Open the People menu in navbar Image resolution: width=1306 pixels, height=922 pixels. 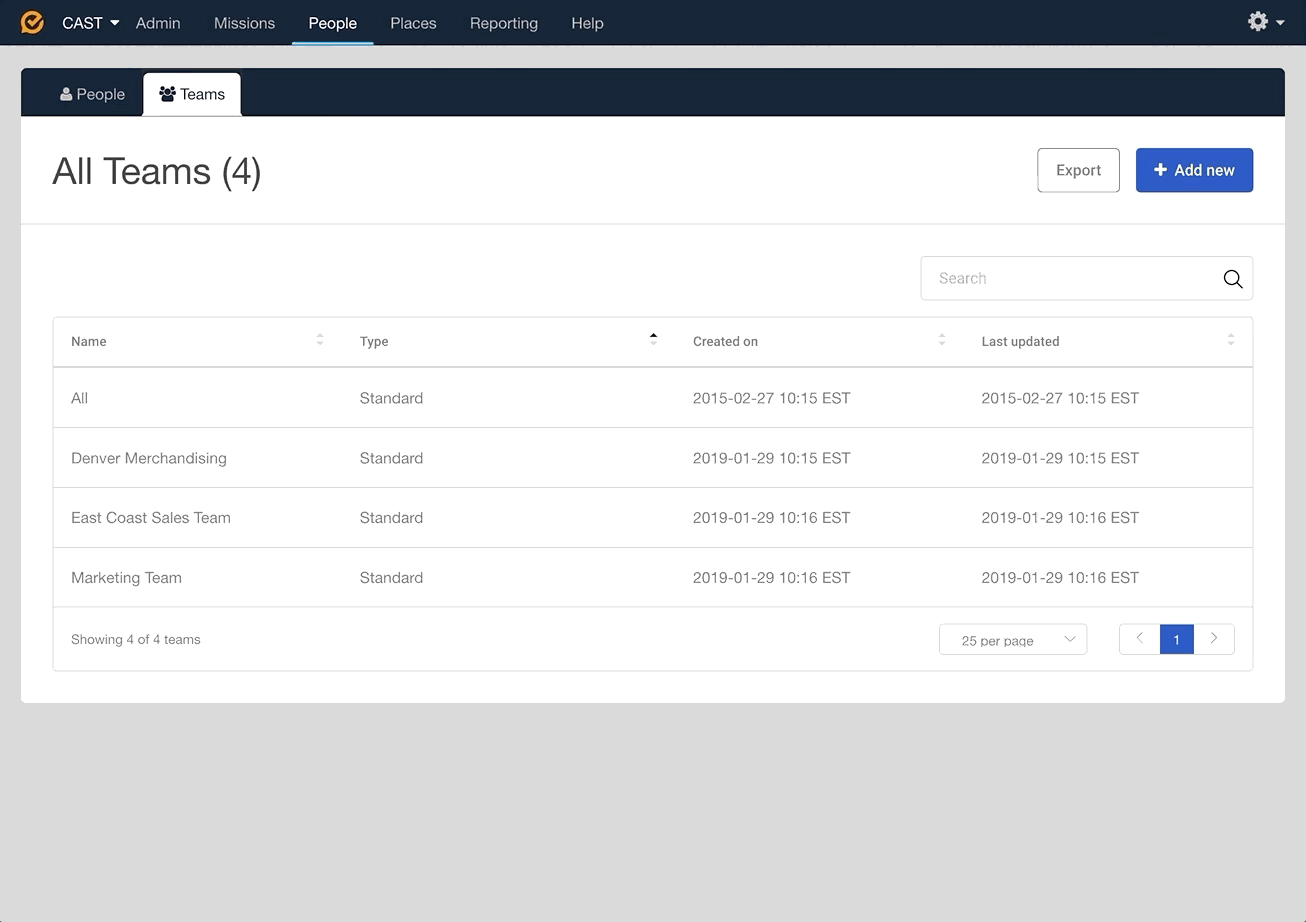pyautogui.click(x=333, y=23)
